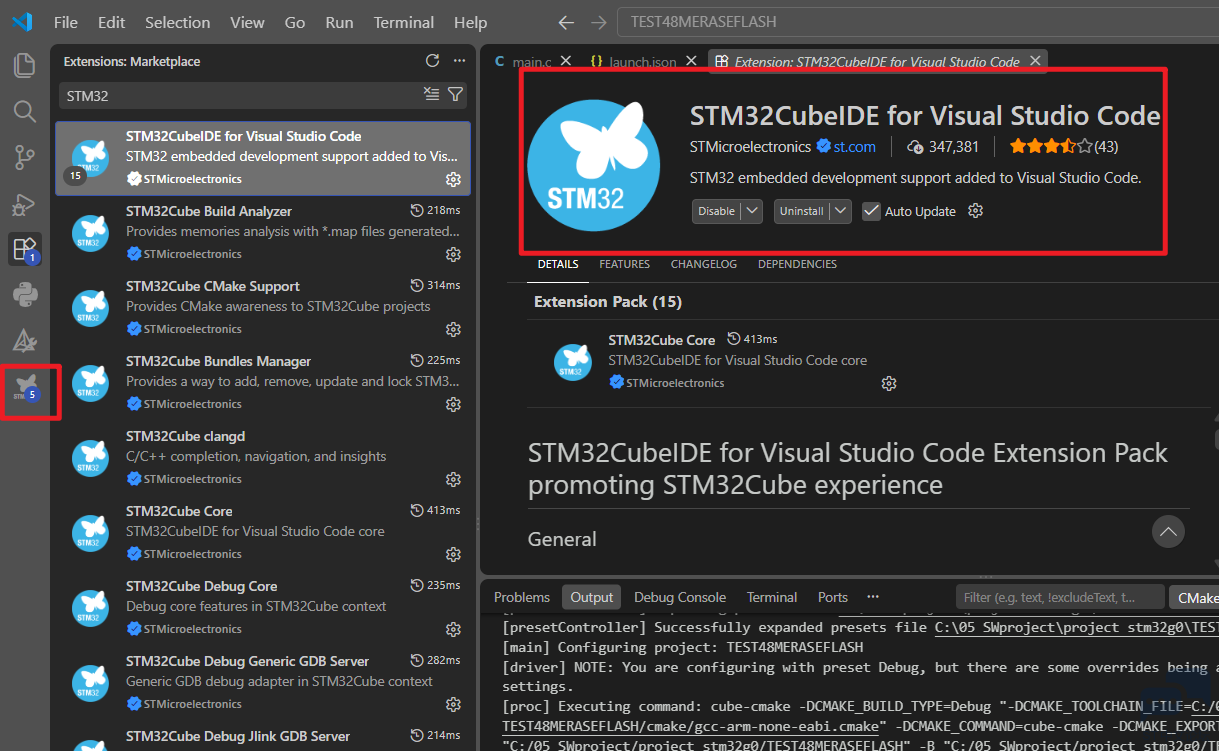Open the Source Control view

24,157
